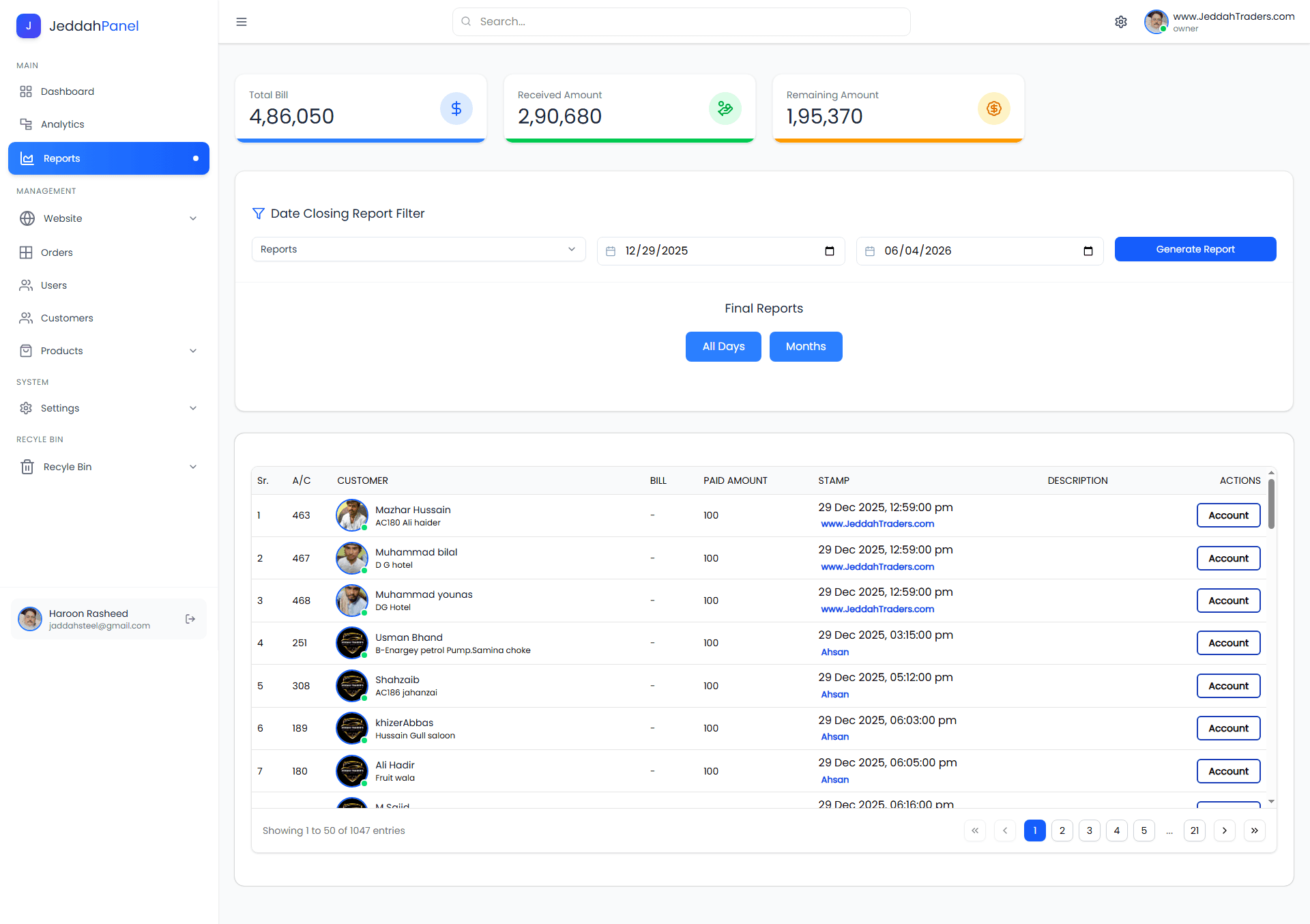Click the Website globe icon
1310x924 pixels.
click(x=27, y=218)
